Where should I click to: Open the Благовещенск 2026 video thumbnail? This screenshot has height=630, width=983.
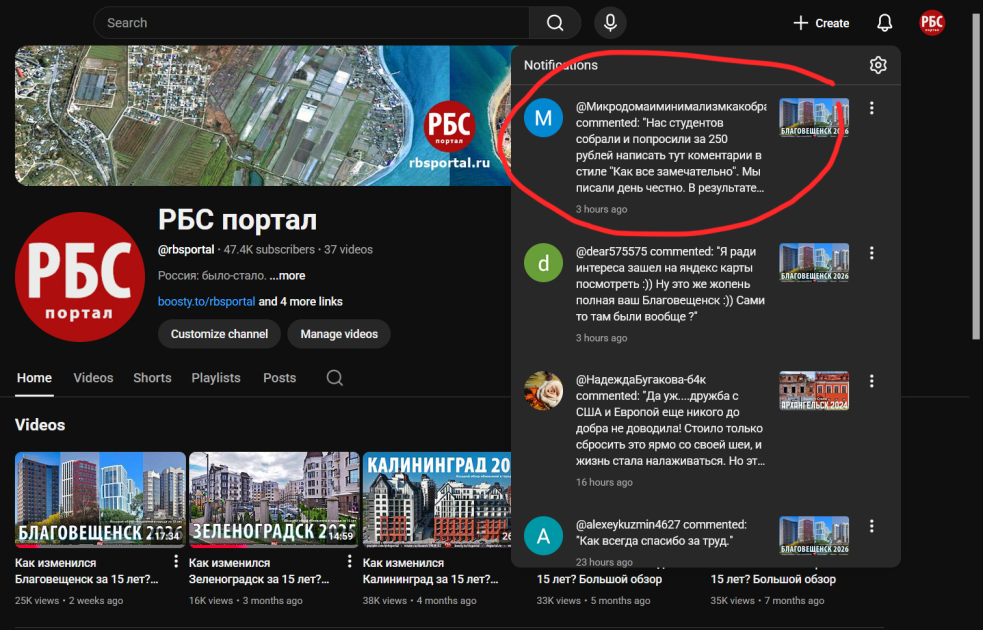tap(100, 500)
